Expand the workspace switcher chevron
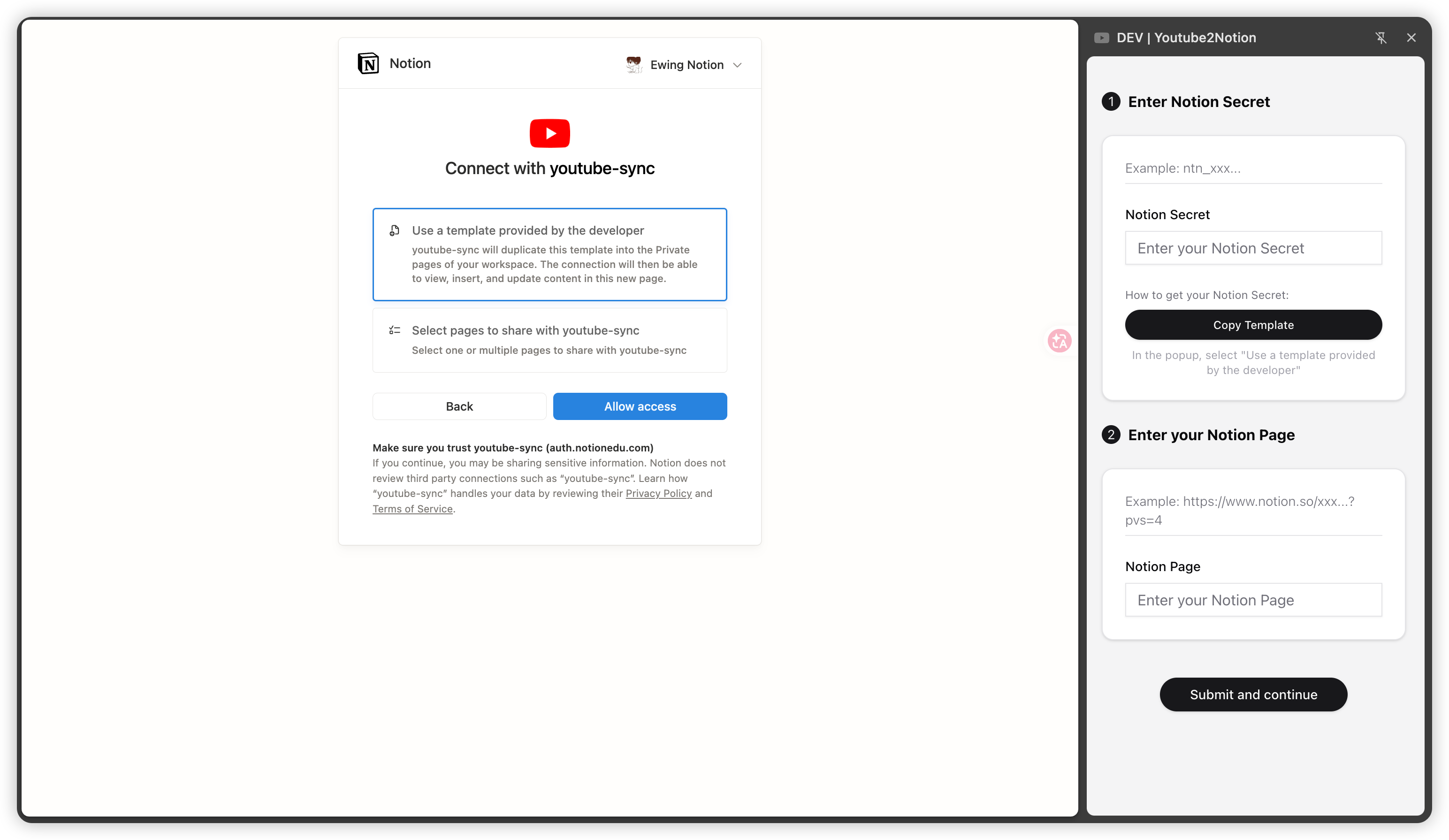The width and height of the screenshot is (1449, 840). click(737, 65)
